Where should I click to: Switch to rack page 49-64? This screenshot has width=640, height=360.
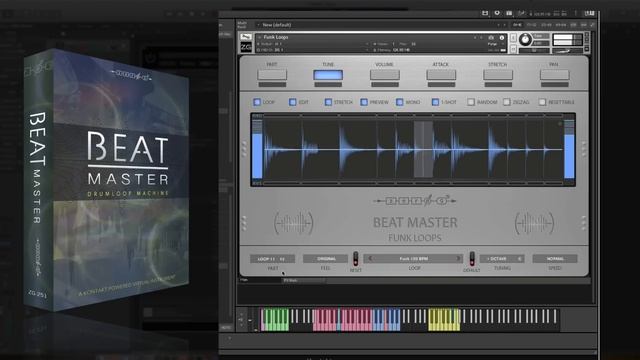561,25
